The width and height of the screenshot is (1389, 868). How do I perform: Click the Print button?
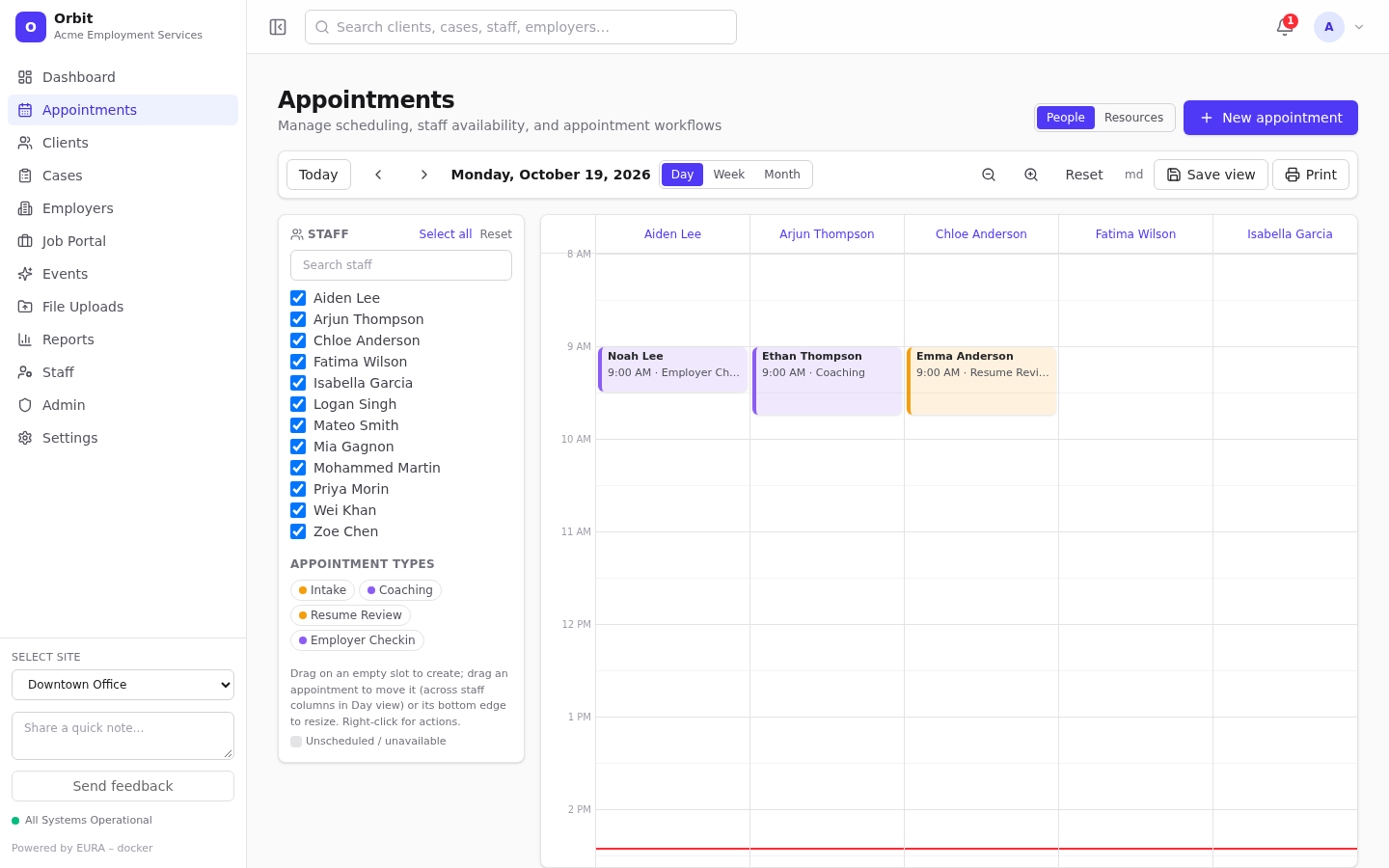[1311, 175]
